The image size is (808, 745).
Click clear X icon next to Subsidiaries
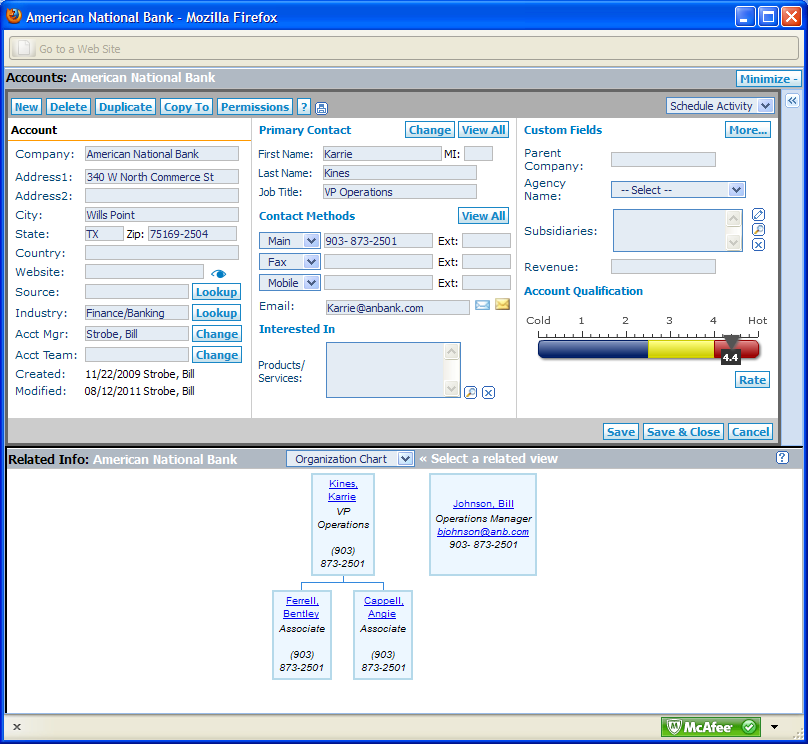click(758, 245)
